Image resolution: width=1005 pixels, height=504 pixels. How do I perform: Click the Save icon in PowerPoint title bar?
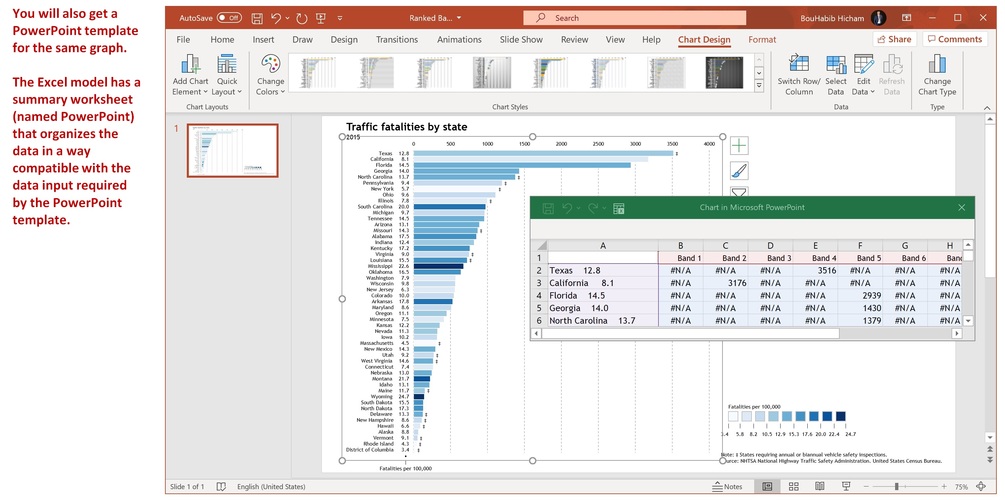[257, 18]
